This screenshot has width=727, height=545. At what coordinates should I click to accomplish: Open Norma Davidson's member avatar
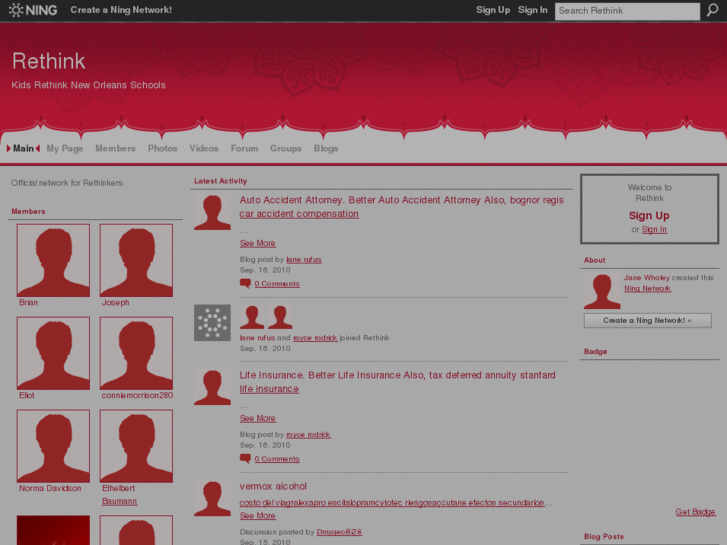53,446
